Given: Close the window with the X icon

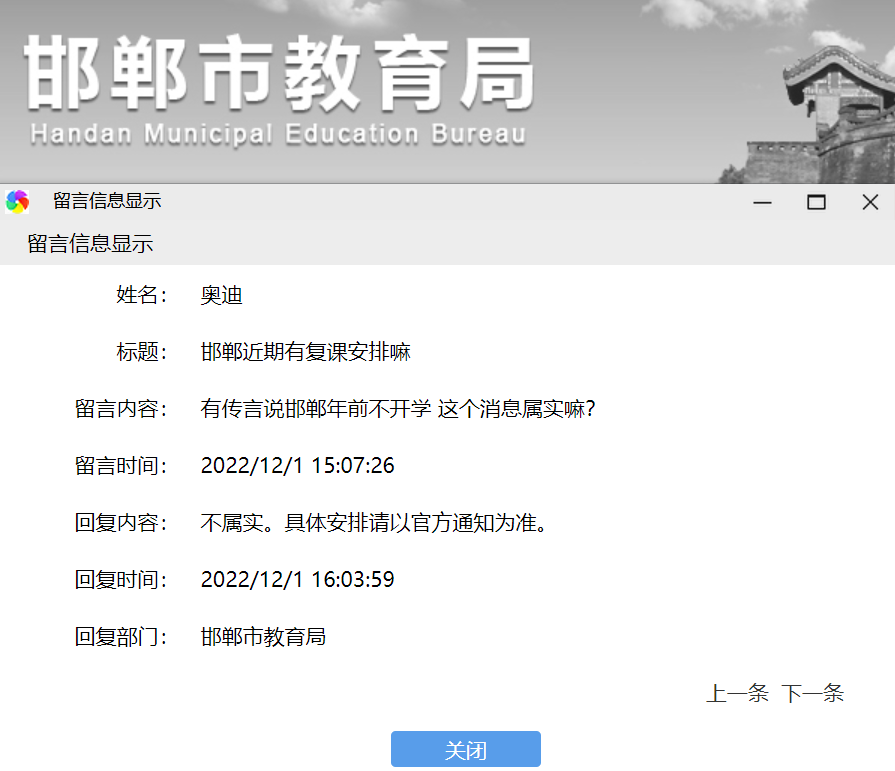Looking at the screenshot, I should (x=870, y=202).
